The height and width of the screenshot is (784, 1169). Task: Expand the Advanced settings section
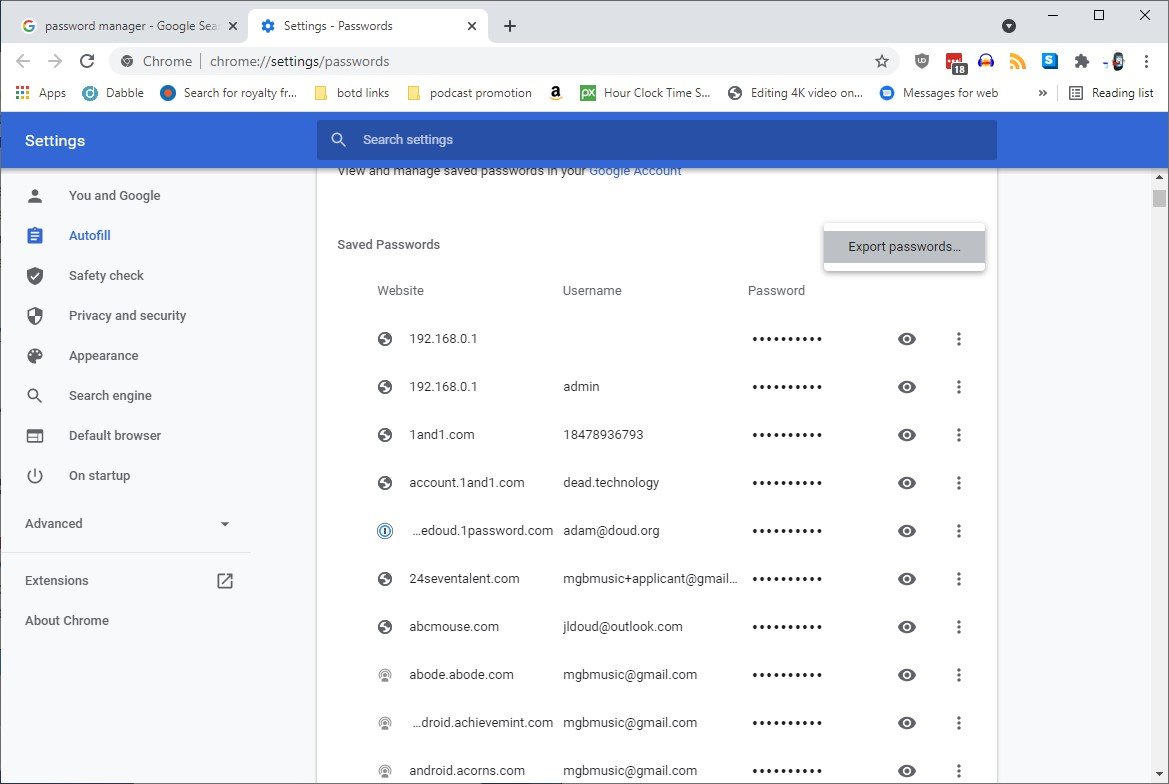(x=127, y=524)
